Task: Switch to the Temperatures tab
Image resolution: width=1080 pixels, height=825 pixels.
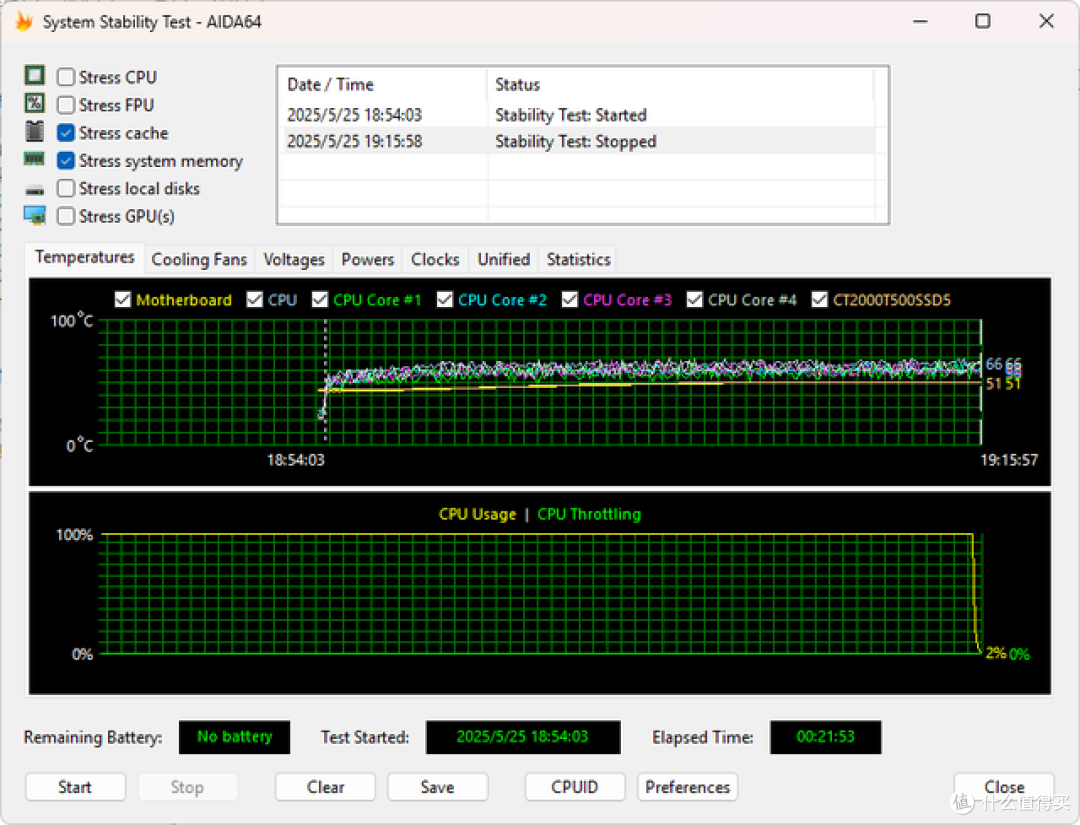Action: click(x=85, y=258)
